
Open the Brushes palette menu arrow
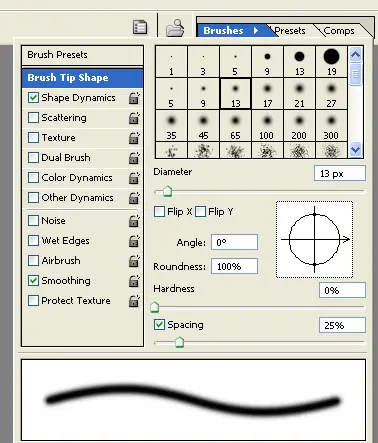pyautogui.click(x=256, y=31)
